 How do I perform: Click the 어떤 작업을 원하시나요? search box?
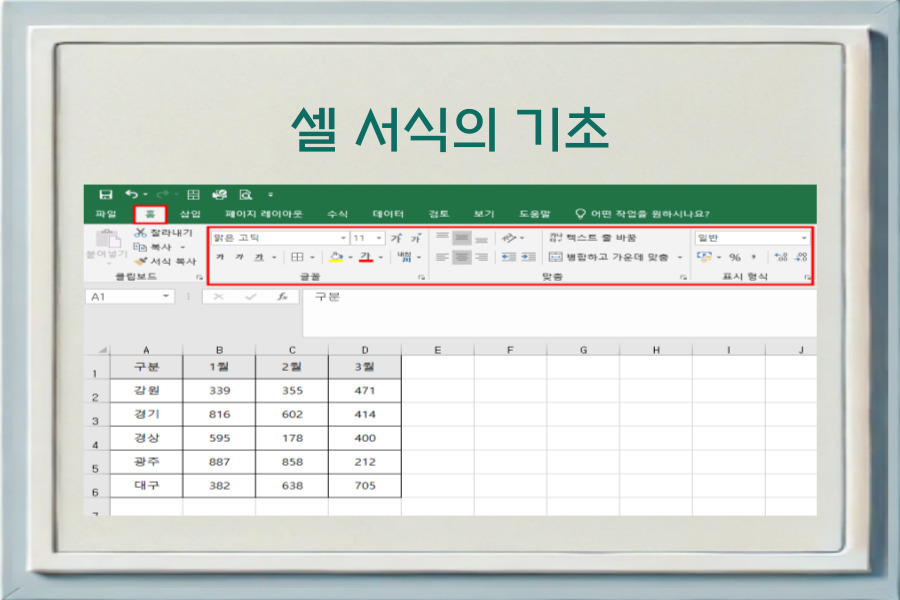643,214
